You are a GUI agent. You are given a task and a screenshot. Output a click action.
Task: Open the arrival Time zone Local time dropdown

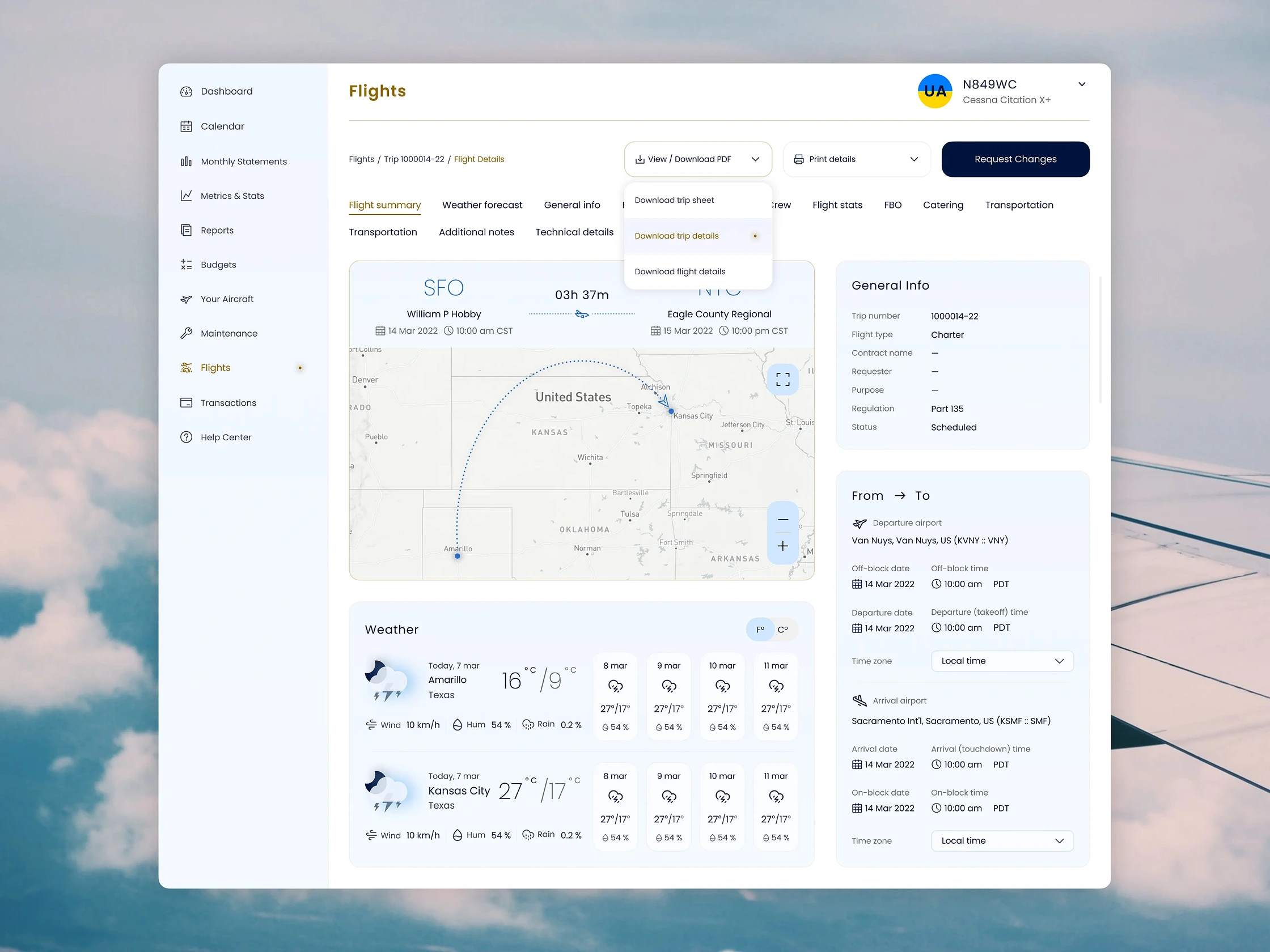click(1002, 841)
